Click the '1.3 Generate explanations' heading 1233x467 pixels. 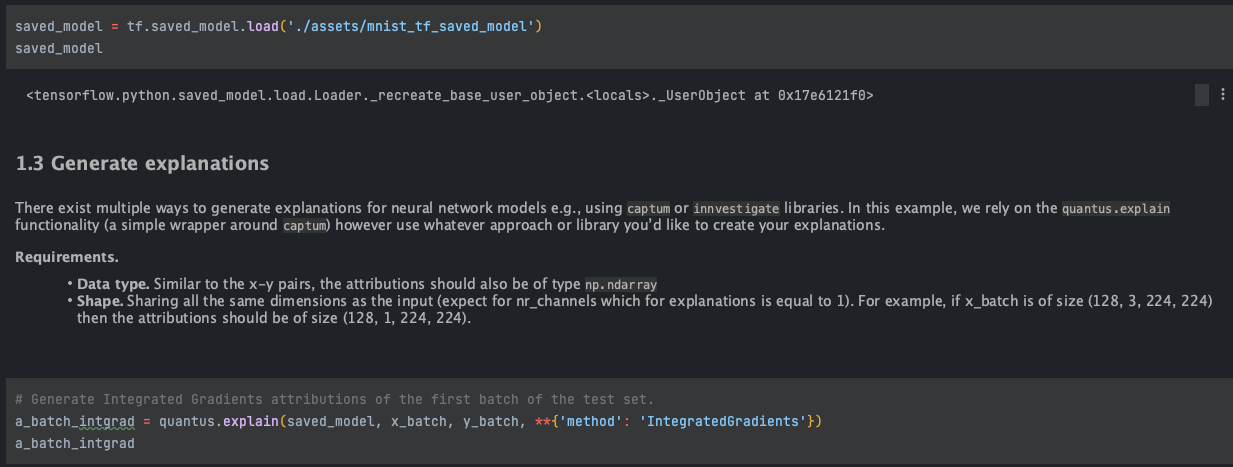[143, 162]
